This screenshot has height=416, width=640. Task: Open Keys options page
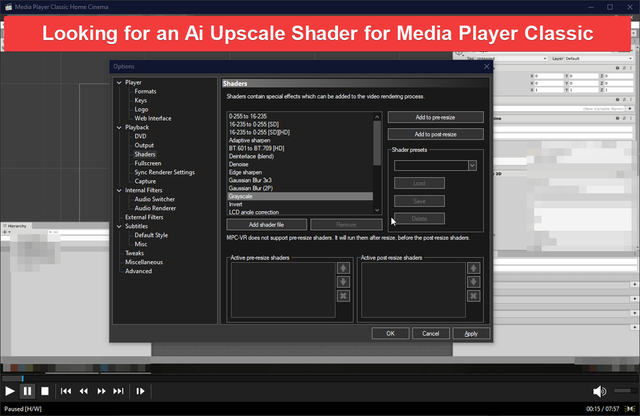[140, 100]
